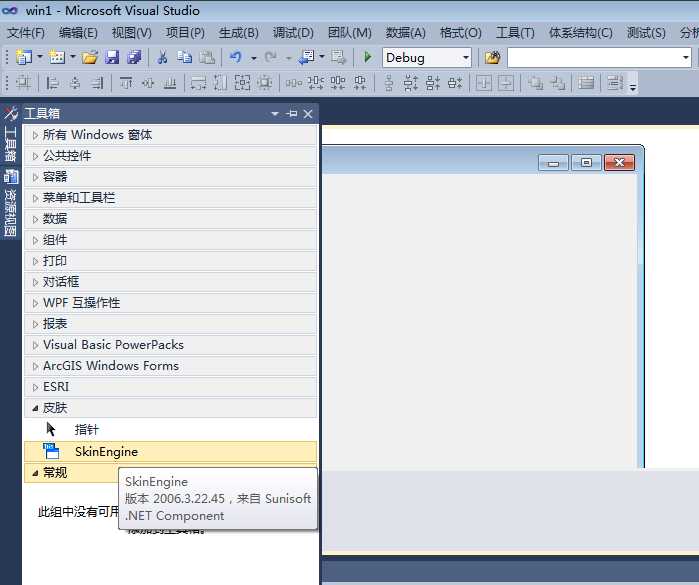Undo the last action
699x585 pixels.
tap(236, 57)
